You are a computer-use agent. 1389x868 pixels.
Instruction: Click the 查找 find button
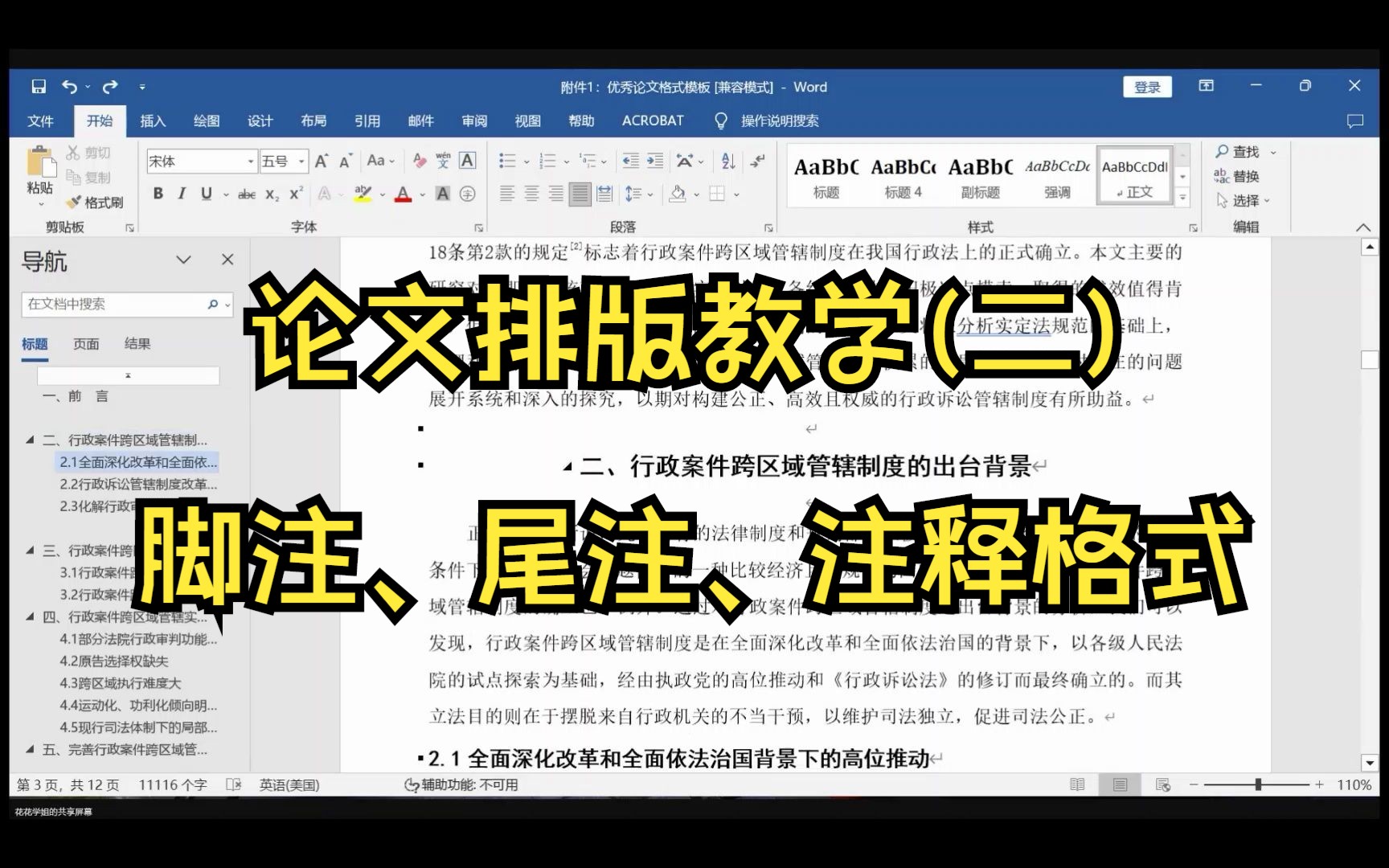coord(1238,152)
